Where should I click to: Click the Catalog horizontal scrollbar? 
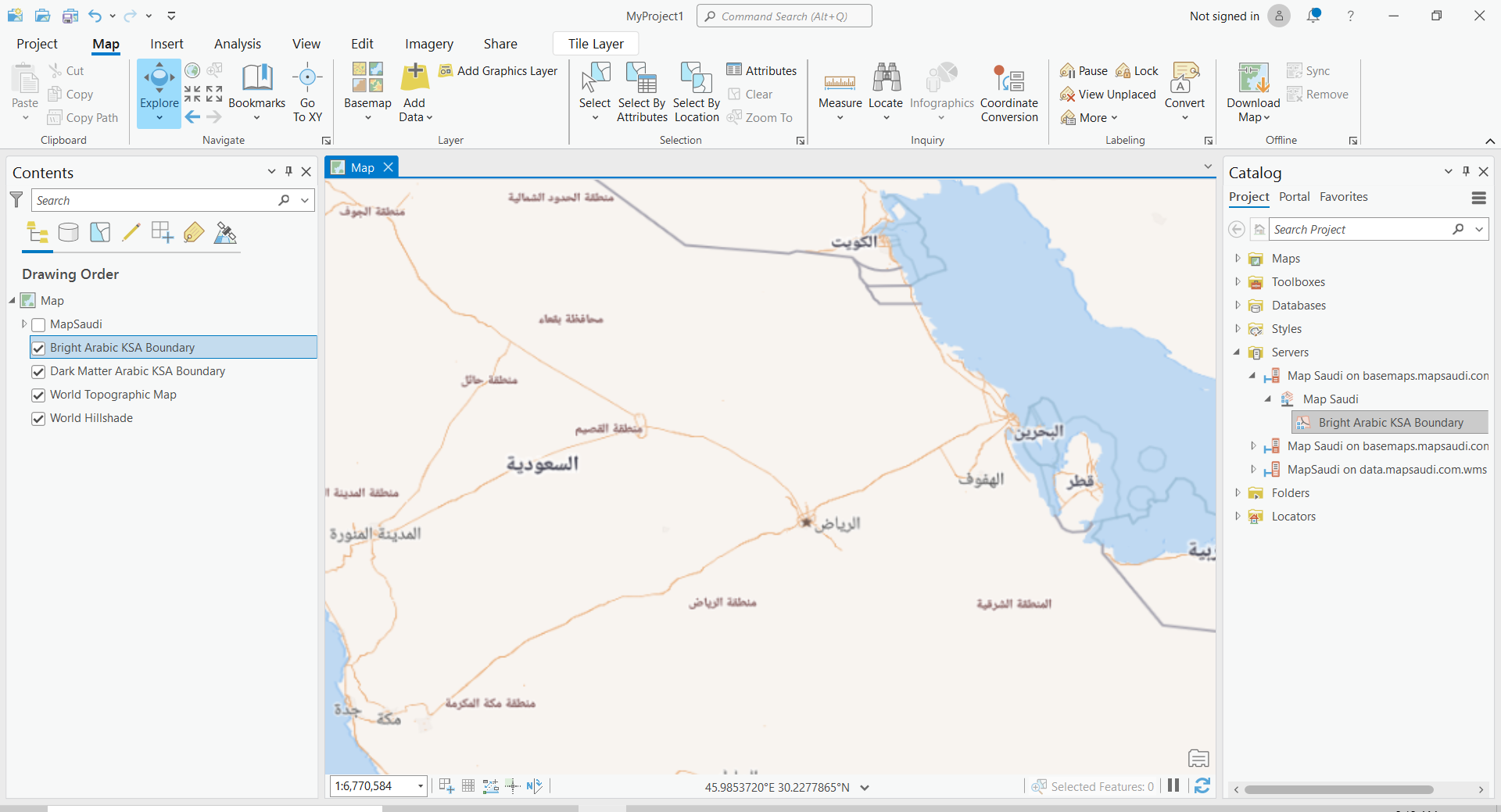(1338, 789)
